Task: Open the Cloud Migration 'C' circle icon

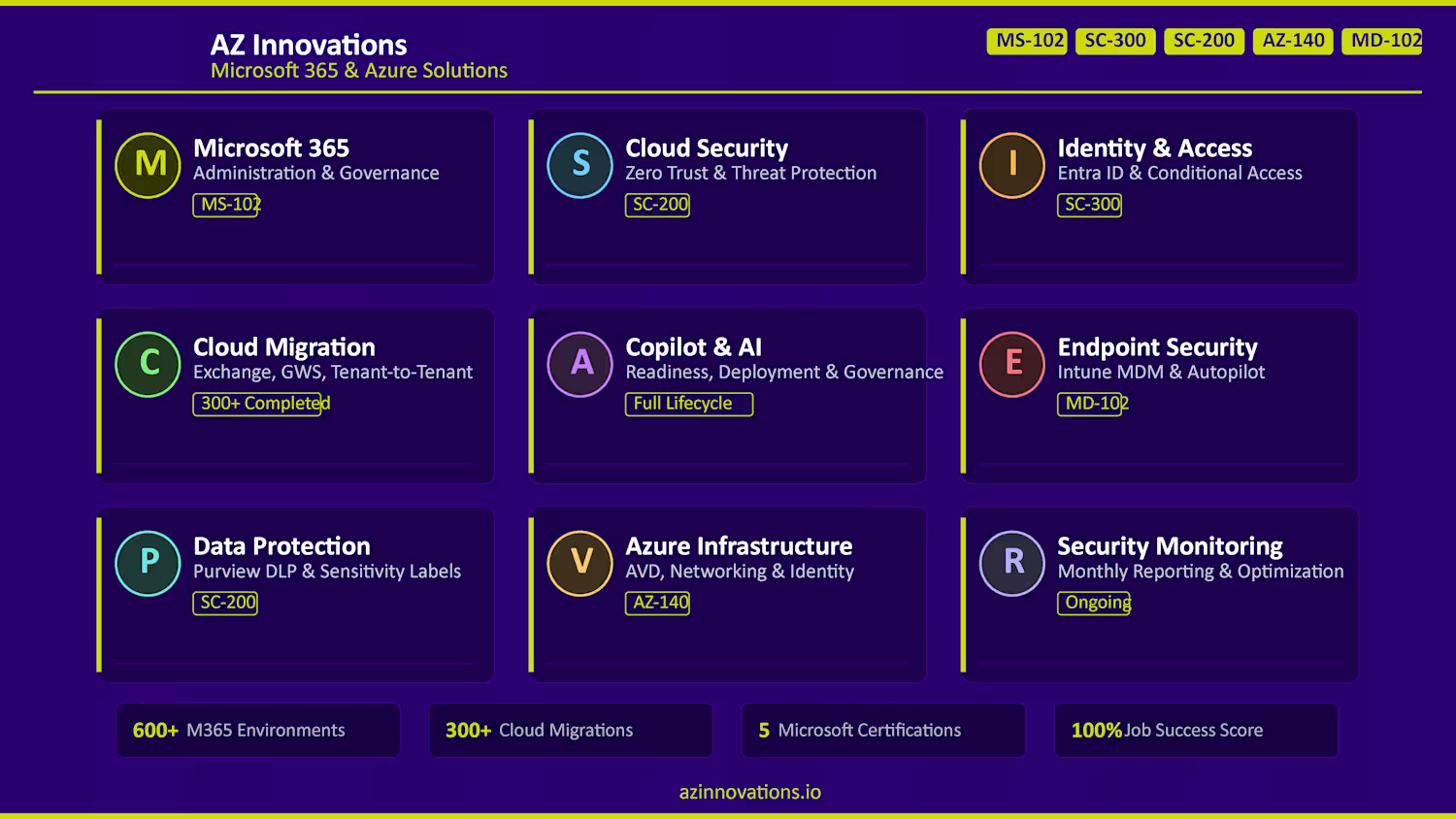Action: coord(149,364)
